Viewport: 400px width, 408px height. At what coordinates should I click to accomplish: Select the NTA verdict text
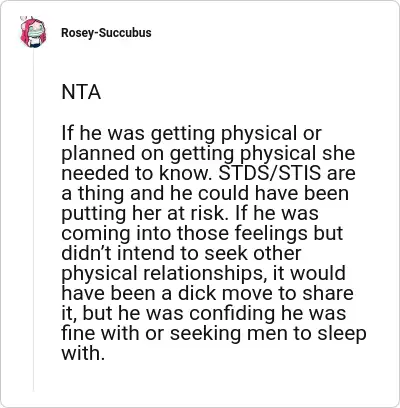(x=81, y=92)
